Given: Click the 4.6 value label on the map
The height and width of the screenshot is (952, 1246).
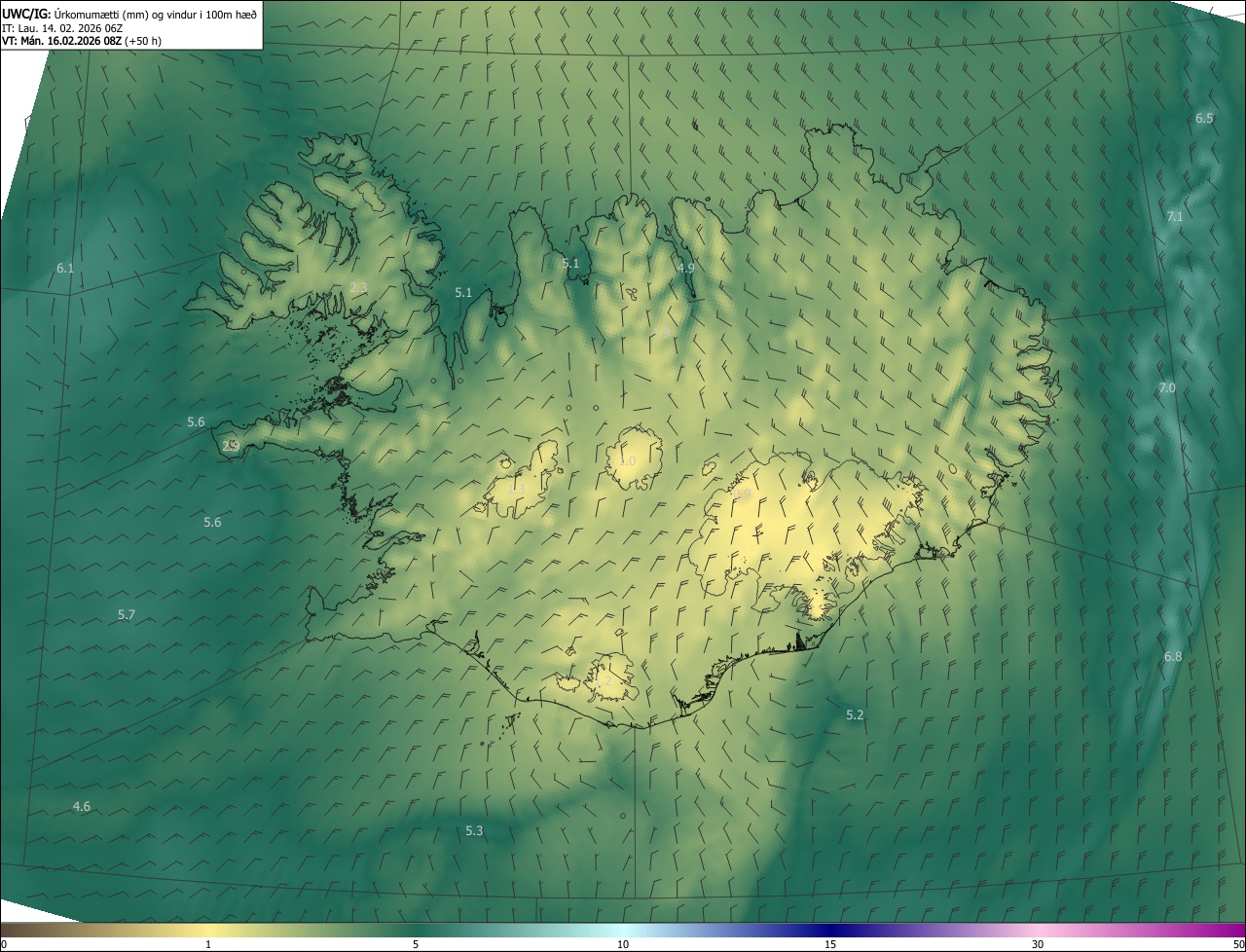Looking at the screenshot, I should (82, 806).
